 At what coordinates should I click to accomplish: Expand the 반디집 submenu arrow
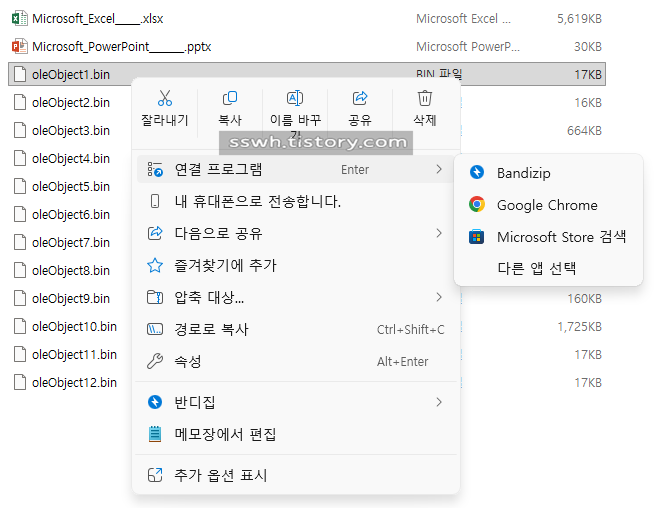coord(439,402)
